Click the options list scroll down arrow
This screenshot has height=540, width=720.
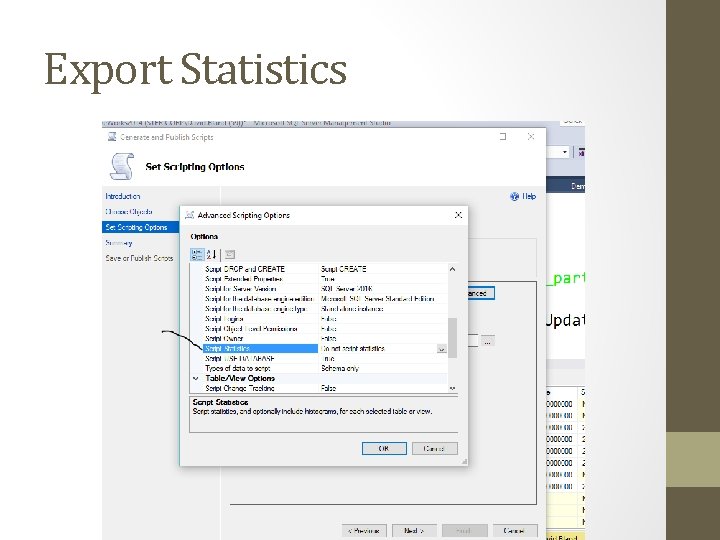coord(452,388)
